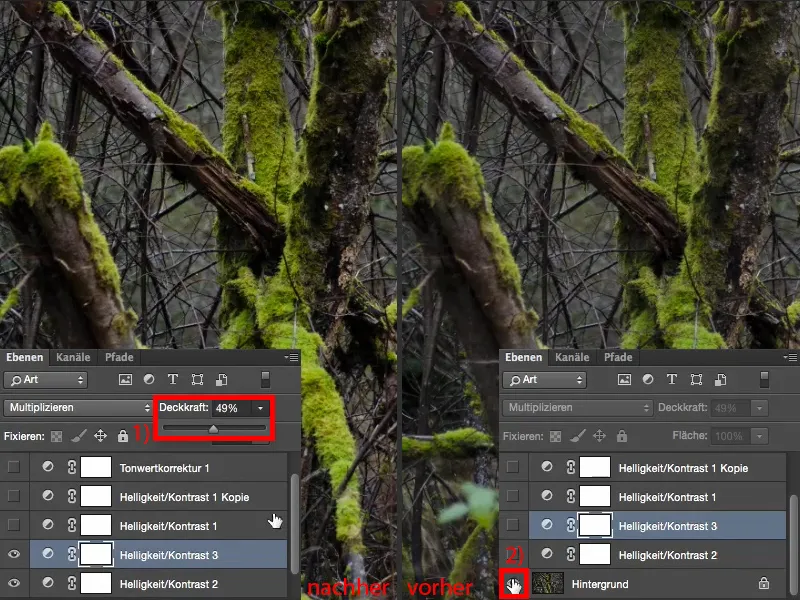Screen dimensions: 800x600
Task: Click Deckkraft 49% field, right panel
Action: (731, 408)
